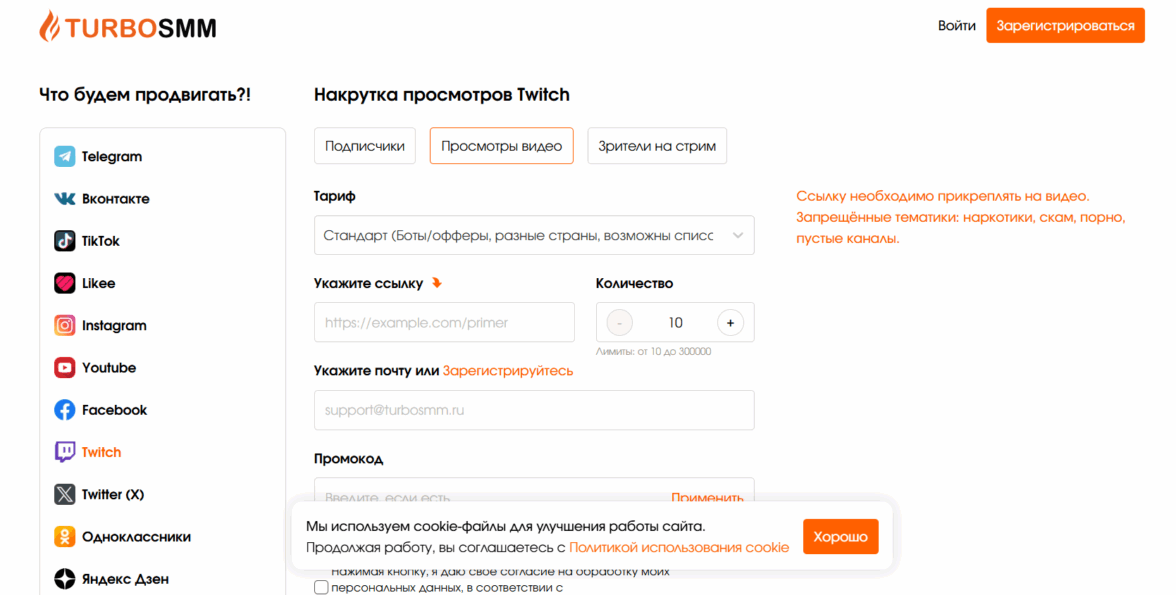This screenshot has width=1176, height=595.
Task: Open the Зрители на стрим tab
Action: (x=657, y=146)
